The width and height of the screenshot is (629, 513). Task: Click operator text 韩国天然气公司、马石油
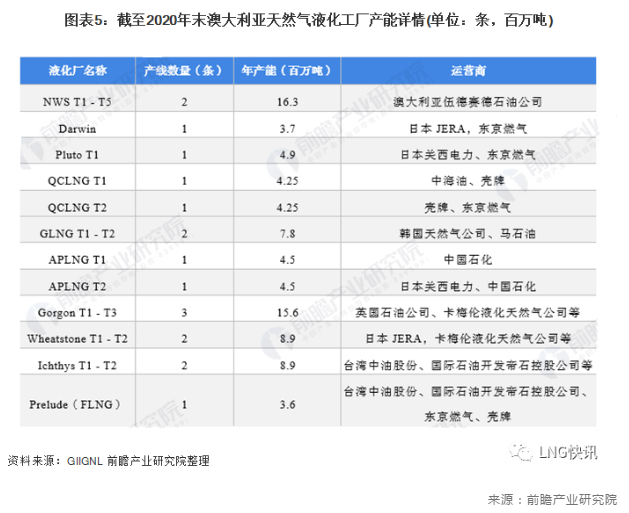click(x=468, y=234)
